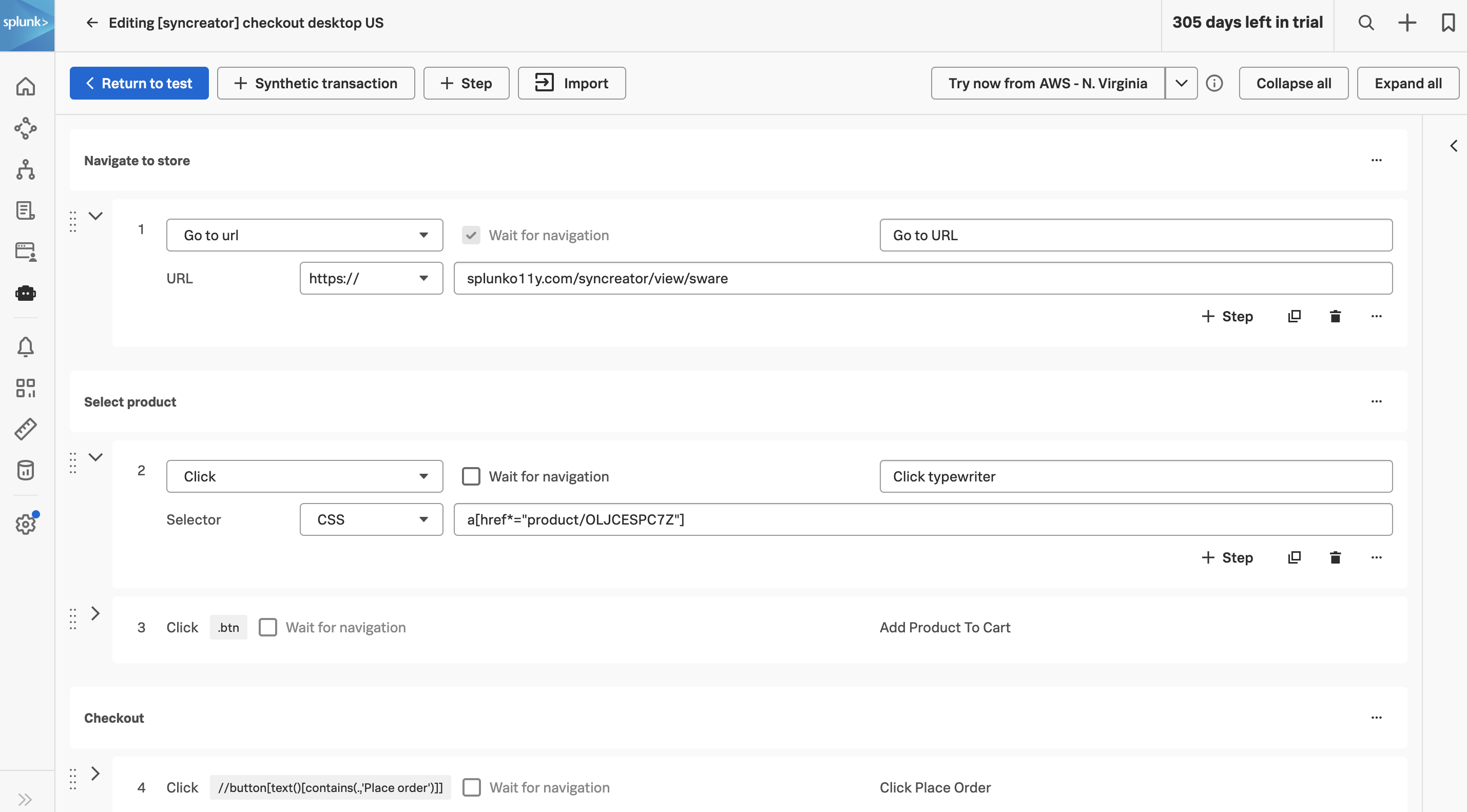
Task: Duplicate step 2 with the copy icon
Action: click(1294, 557)
